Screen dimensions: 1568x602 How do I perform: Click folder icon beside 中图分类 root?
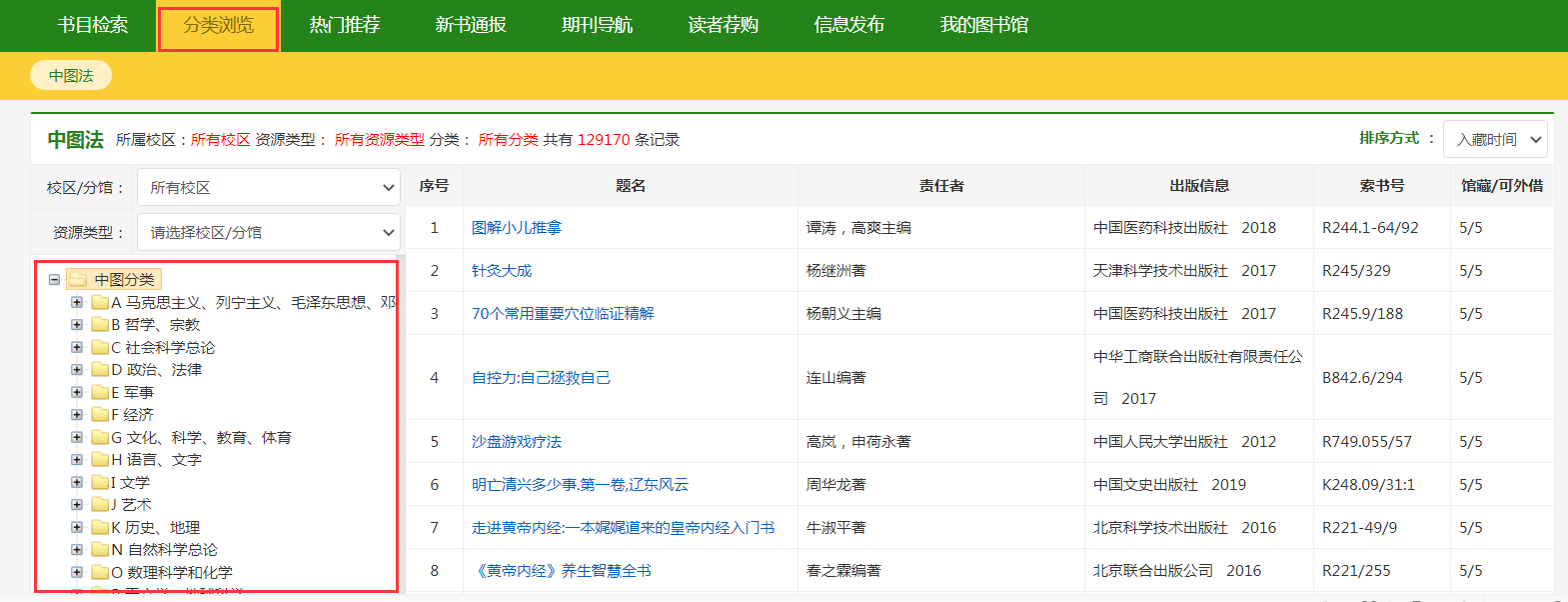[78, 280]
